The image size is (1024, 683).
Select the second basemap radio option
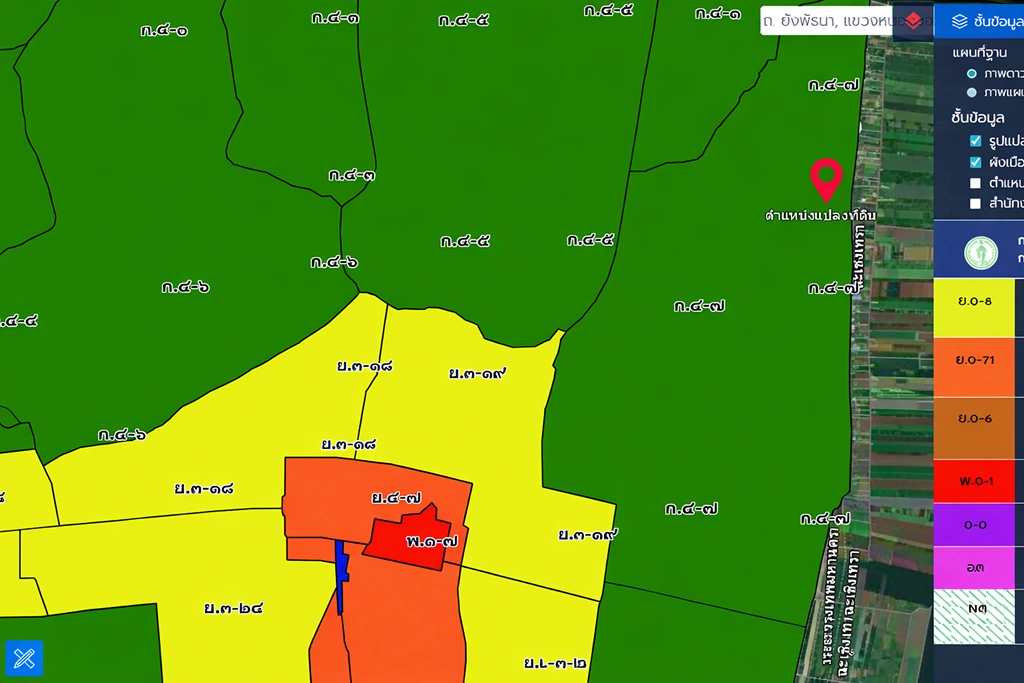972,92
